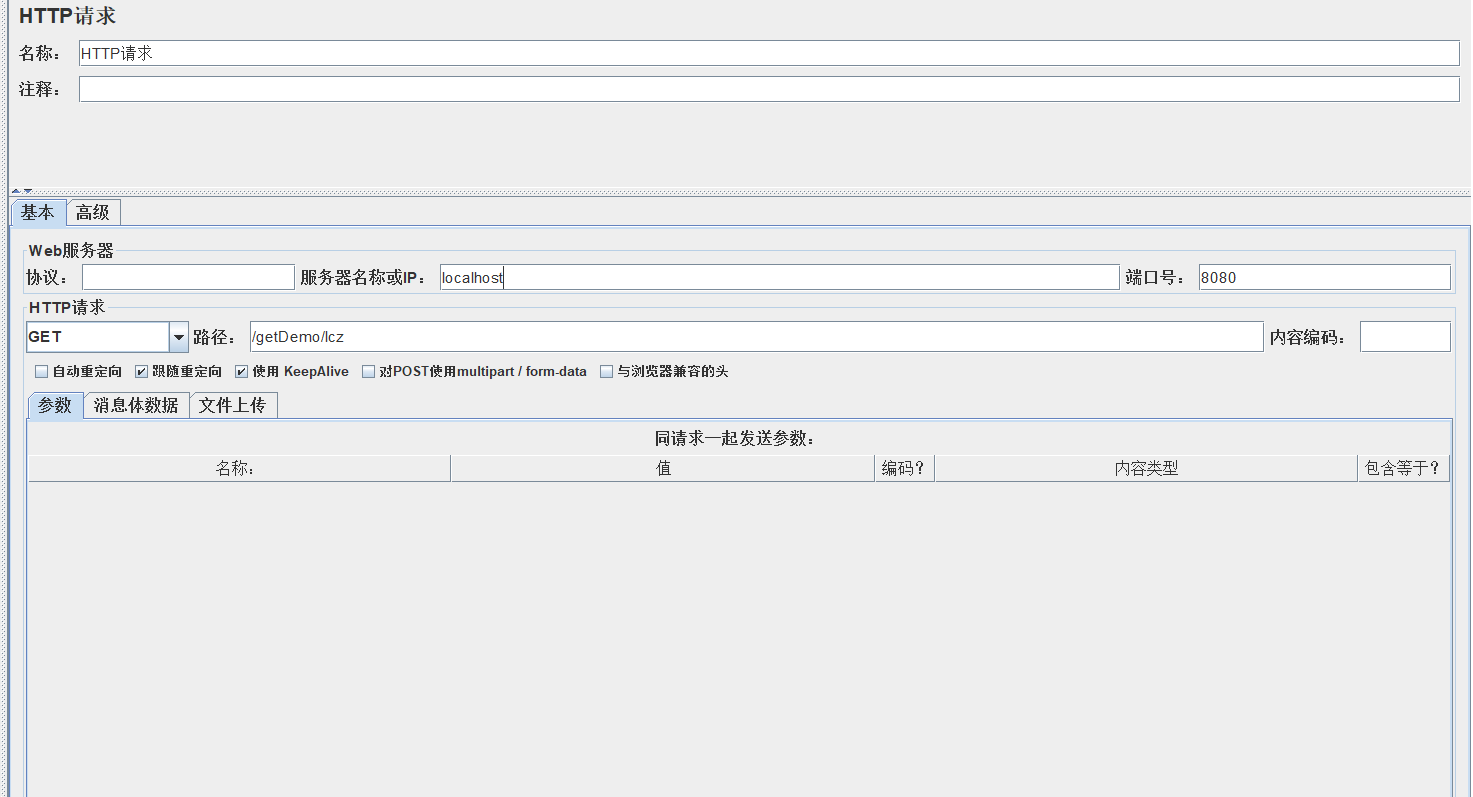Image resolution: width=1473 pixels, height=797 pixels.
Task: Click the 内容编码 encoding input field
Action: point(1405,337)
